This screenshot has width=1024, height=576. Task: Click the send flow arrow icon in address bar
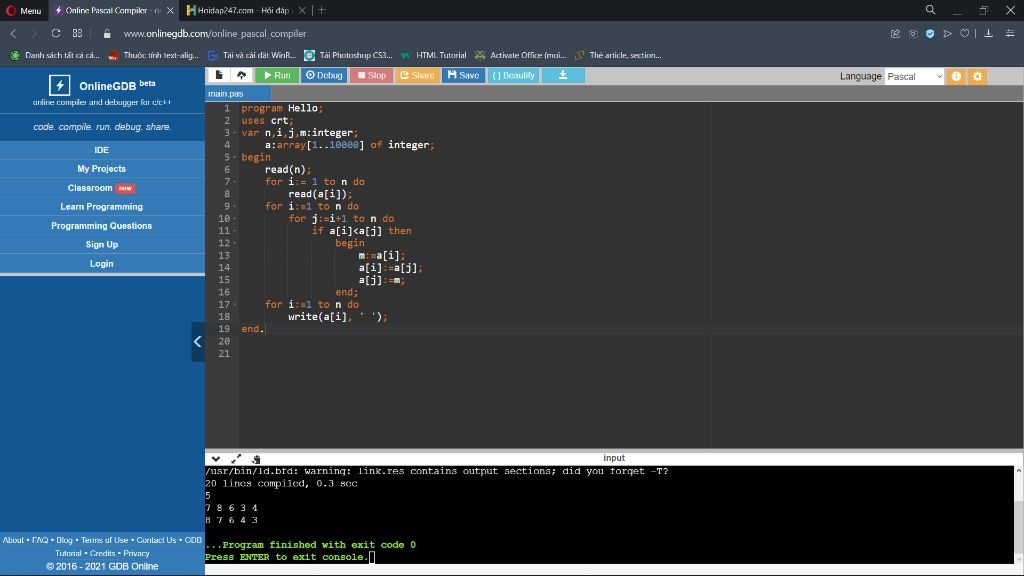pyautogui.click(x=948, y=33)
